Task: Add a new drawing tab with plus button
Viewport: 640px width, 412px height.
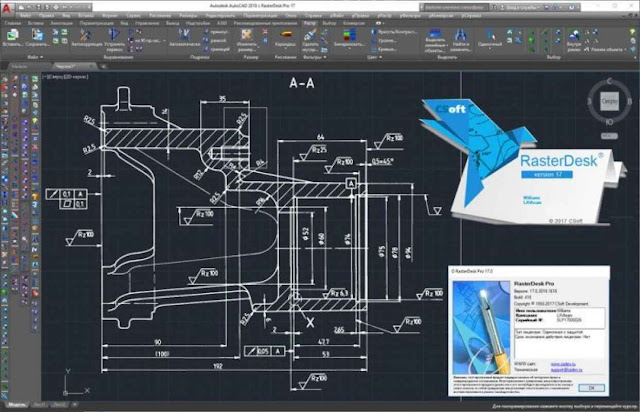Action: (103, 66)
